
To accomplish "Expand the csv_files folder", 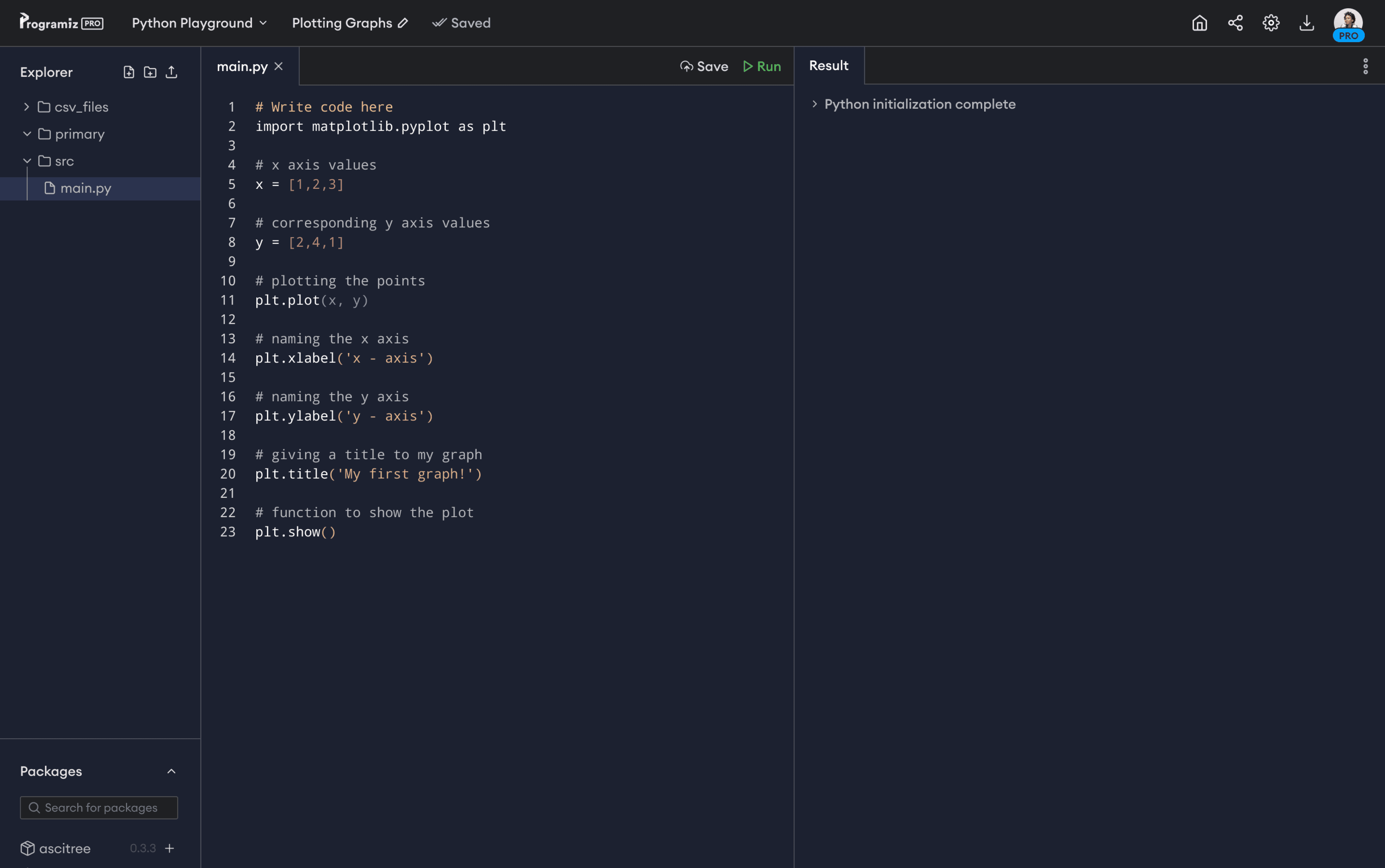I will coord(26,107).
